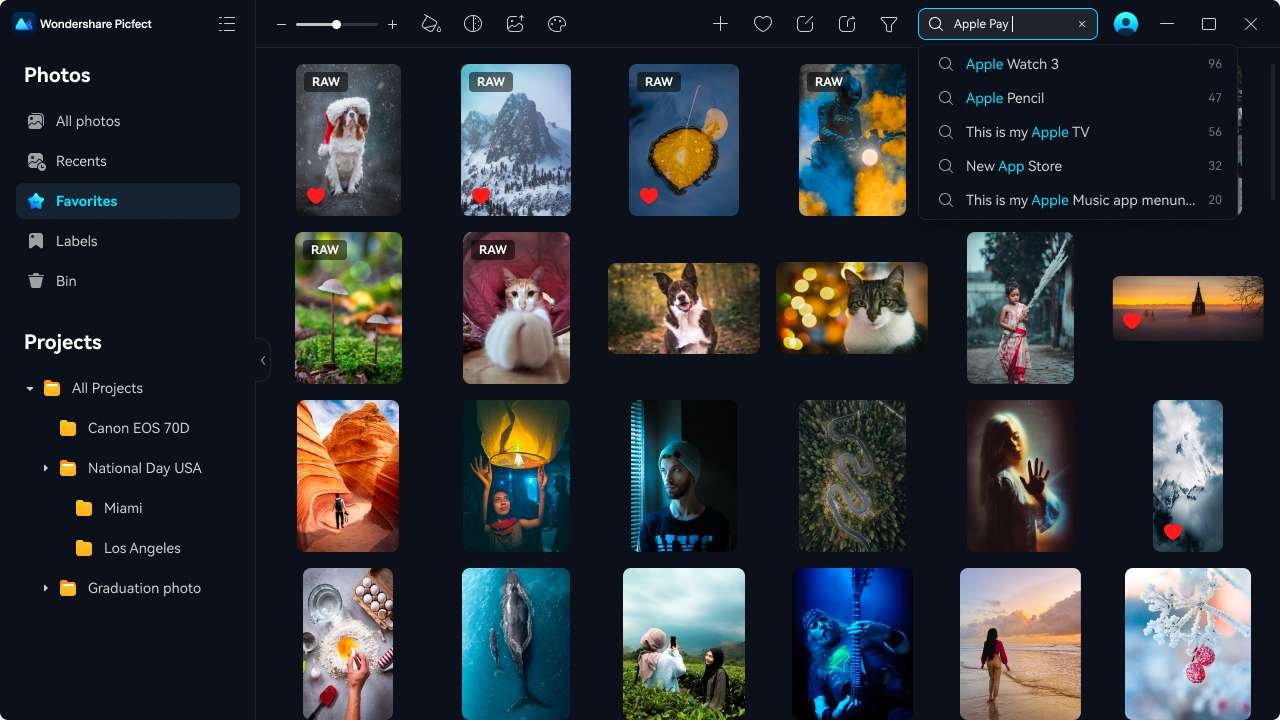Click the image enhance icon in toolbar
The image size is (1280, 720).
click(x=515, y=24)
